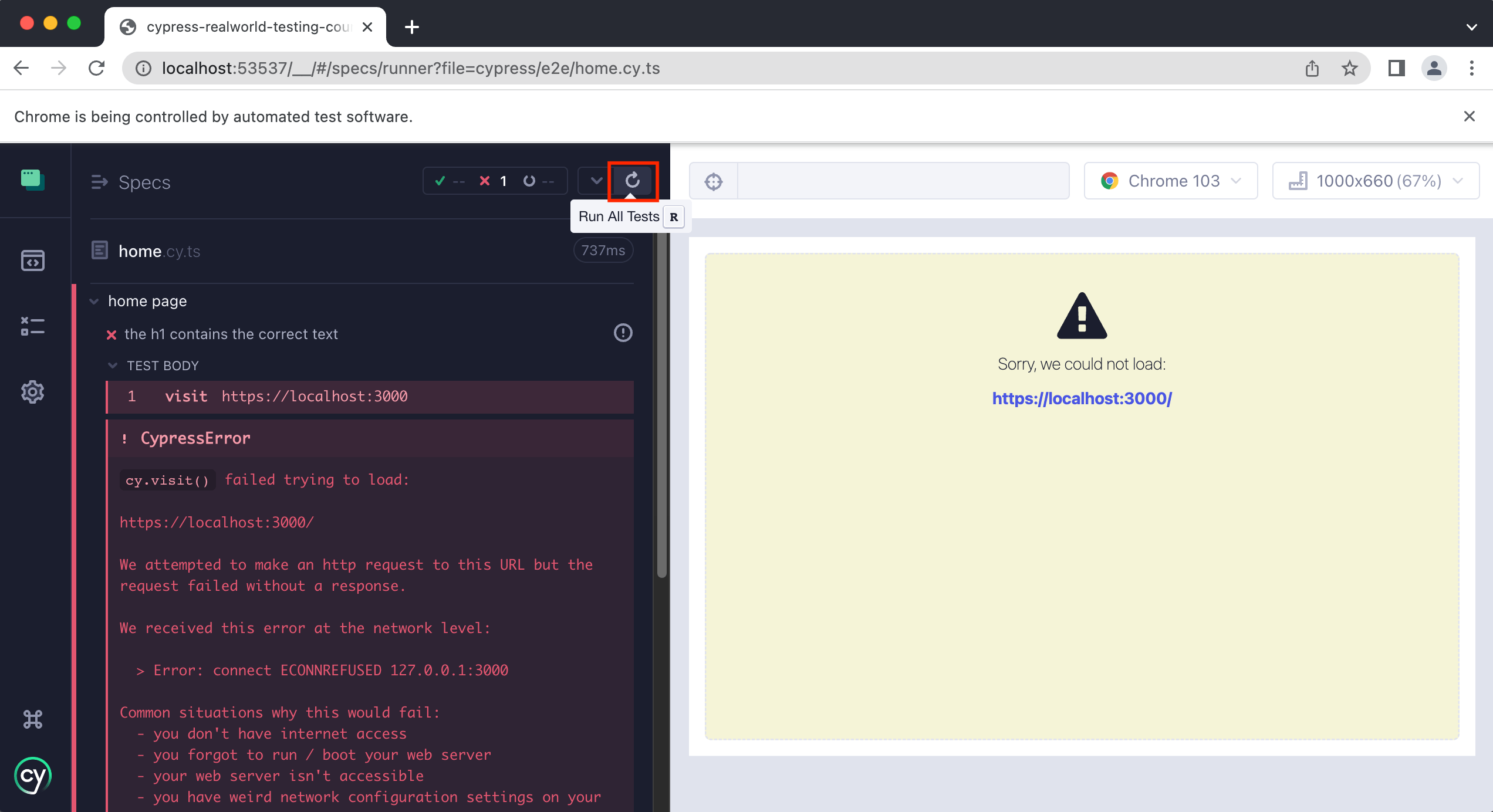Expand the TEST BODY section
1493x812 pixels.
pos(113,365)
